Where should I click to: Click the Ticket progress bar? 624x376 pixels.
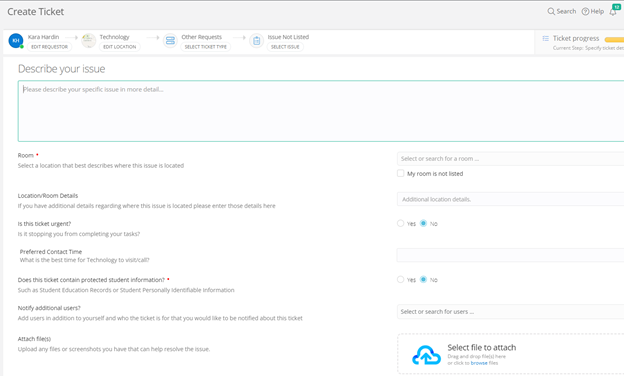(614, 39)
